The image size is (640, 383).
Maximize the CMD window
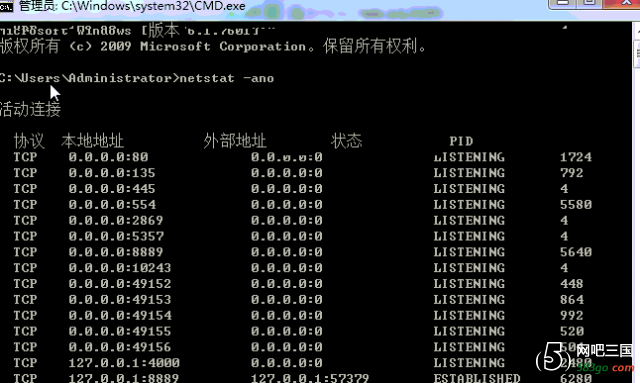589,3
